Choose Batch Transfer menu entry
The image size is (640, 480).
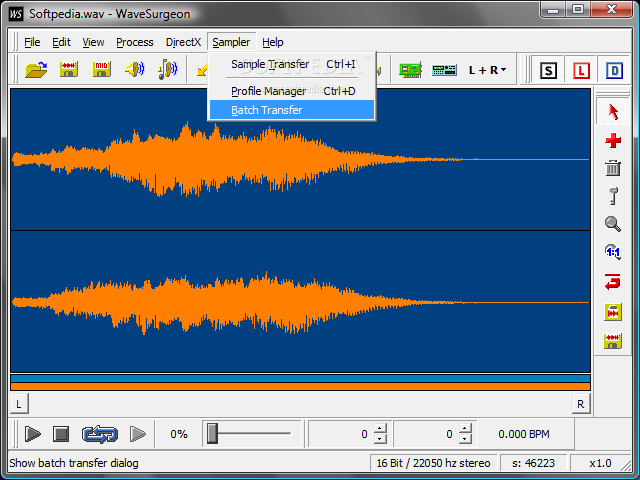click(292, 110)
